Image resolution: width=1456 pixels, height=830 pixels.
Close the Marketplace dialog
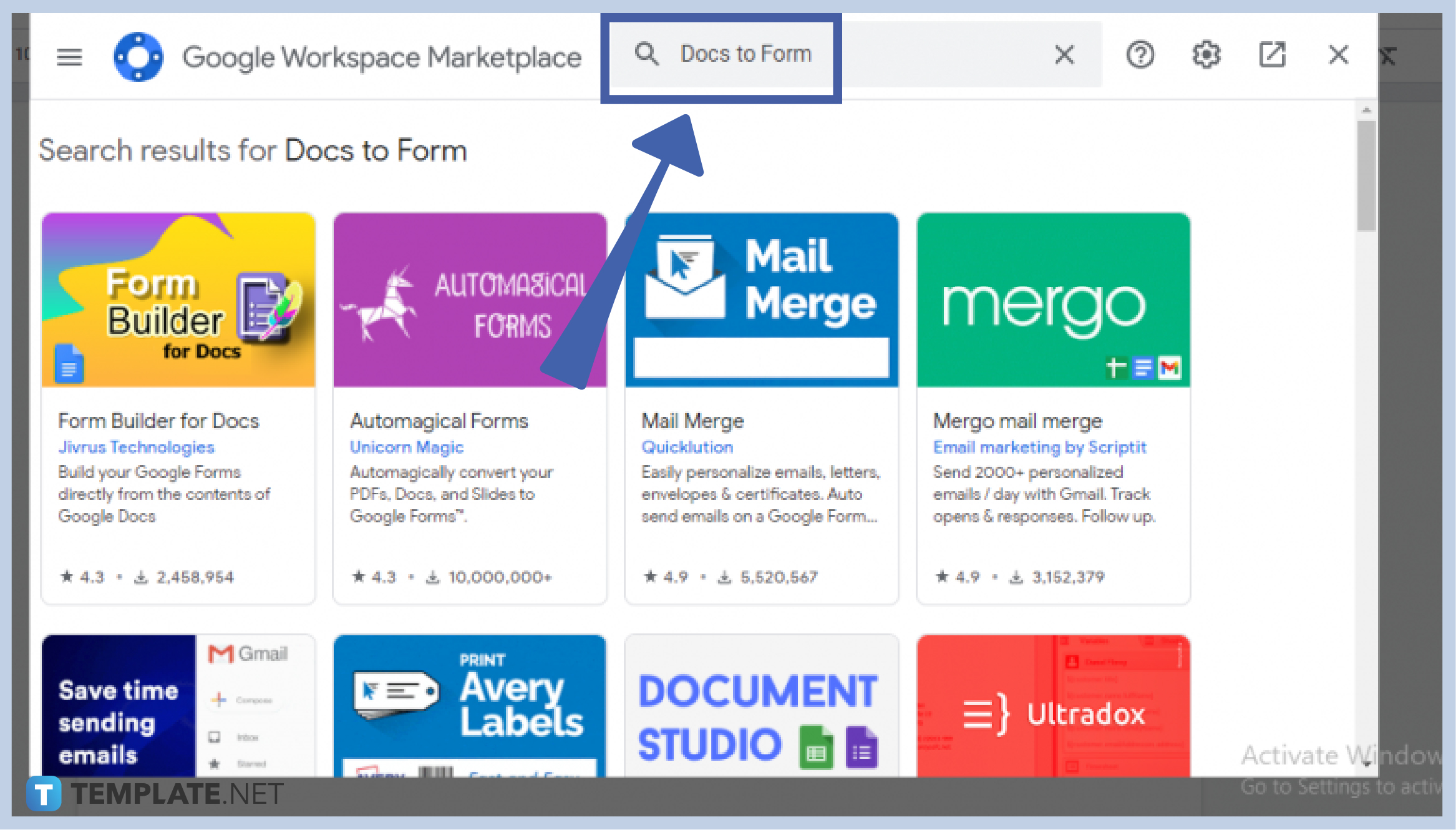click(x=1337, y=55)
